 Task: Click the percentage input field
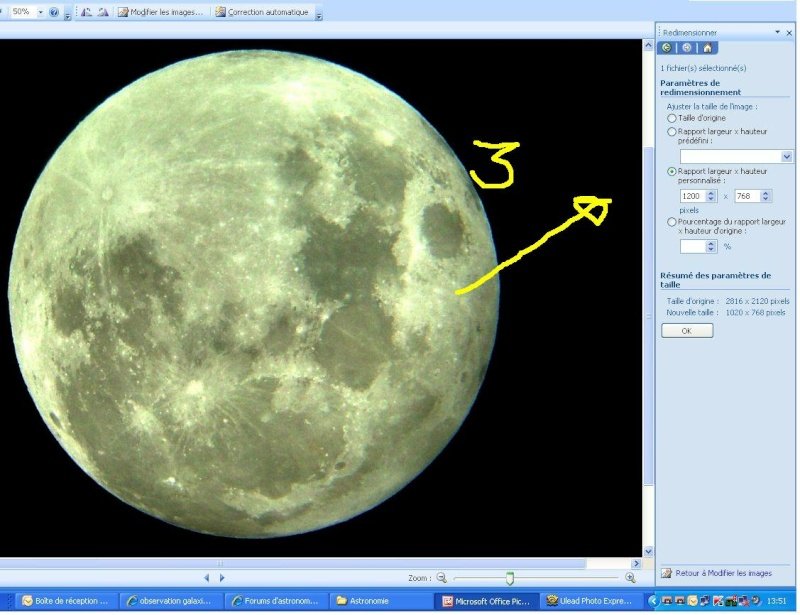(x=693, y=247)
